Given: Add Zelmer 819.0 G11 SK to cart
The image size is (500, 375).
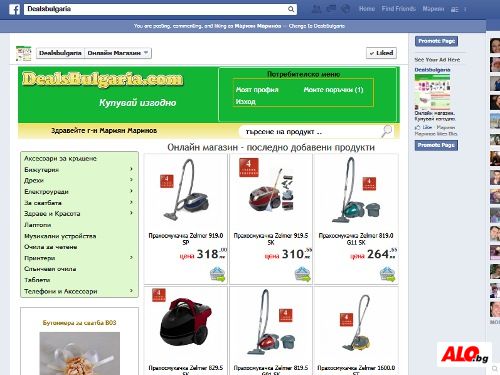Looking at the screenshot, I should click(x=388, y=274).
